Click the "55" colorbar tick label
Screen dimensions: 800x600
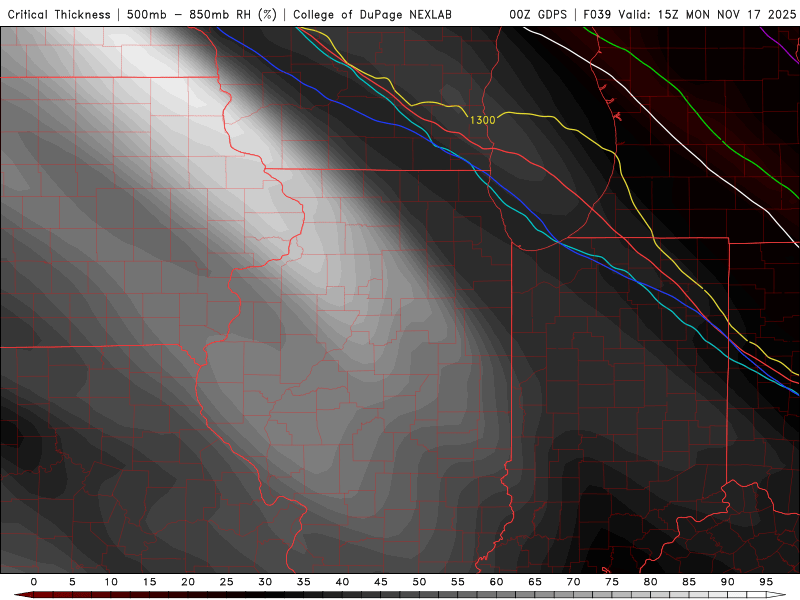click(458, 582)
